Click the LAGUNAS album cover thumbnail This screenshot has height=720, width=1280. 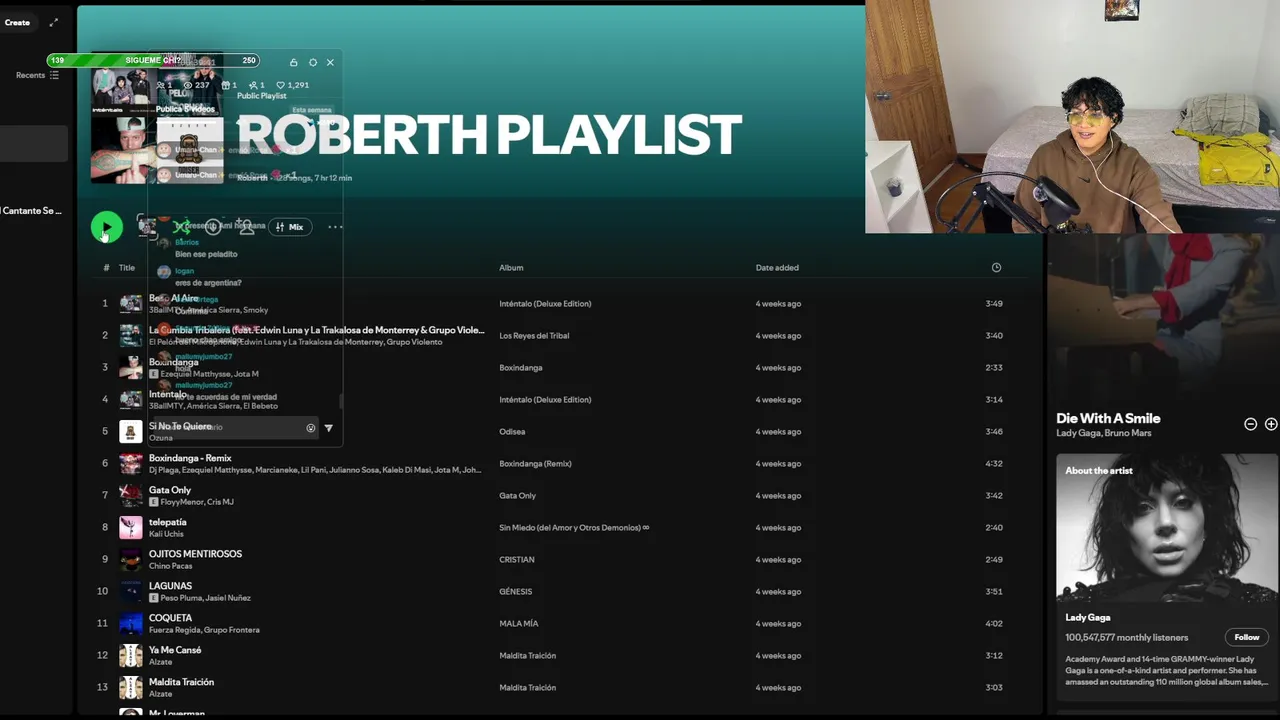tap(131, 591)
